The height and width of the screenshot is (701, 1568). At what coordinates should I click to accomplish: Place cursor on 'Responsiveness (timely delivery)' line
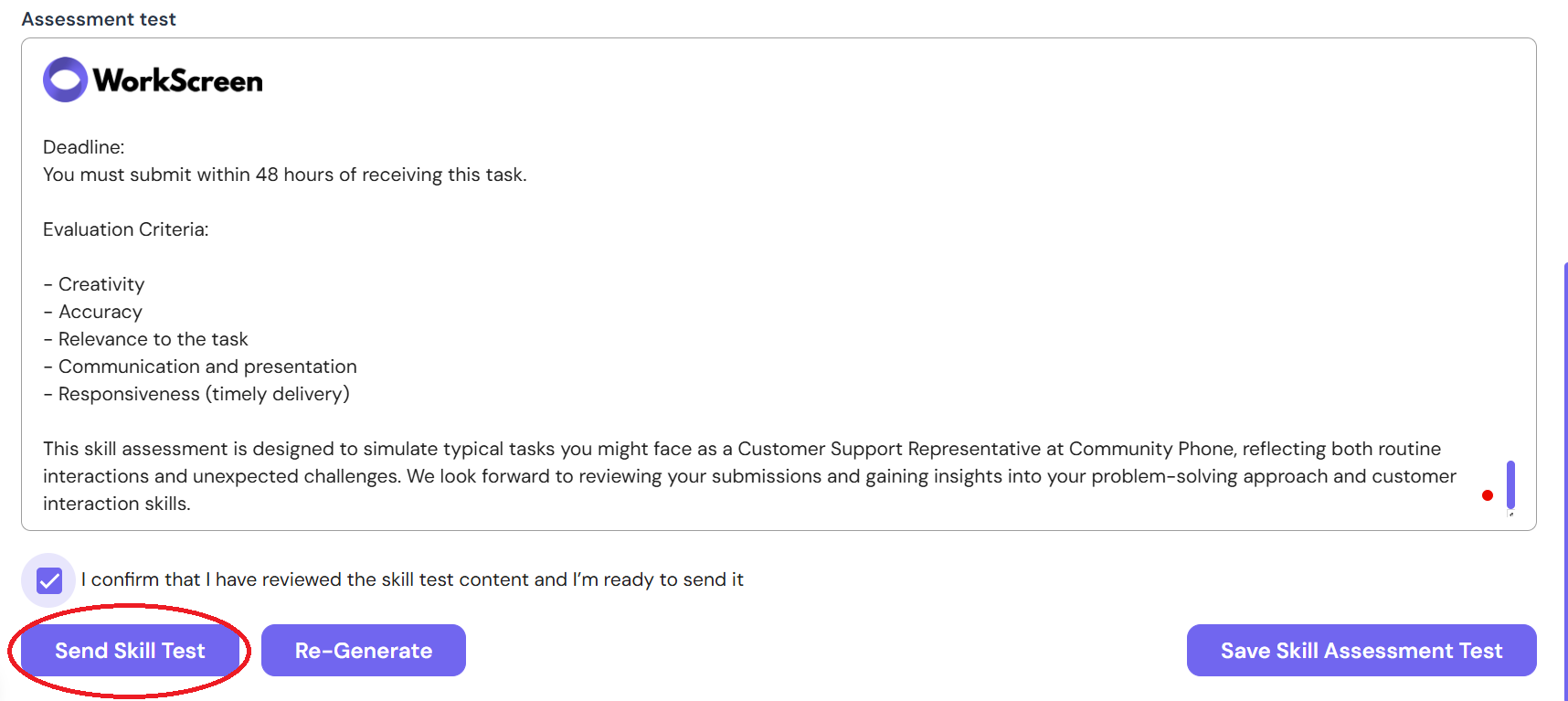pos(196,394)
